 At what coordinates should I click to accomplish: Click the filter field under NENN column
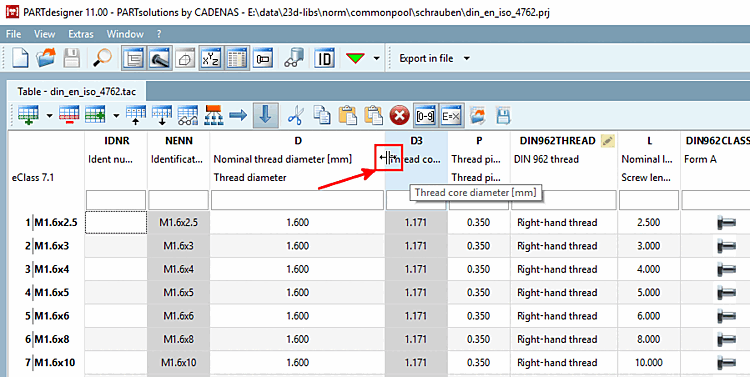(x=178, y=200)
